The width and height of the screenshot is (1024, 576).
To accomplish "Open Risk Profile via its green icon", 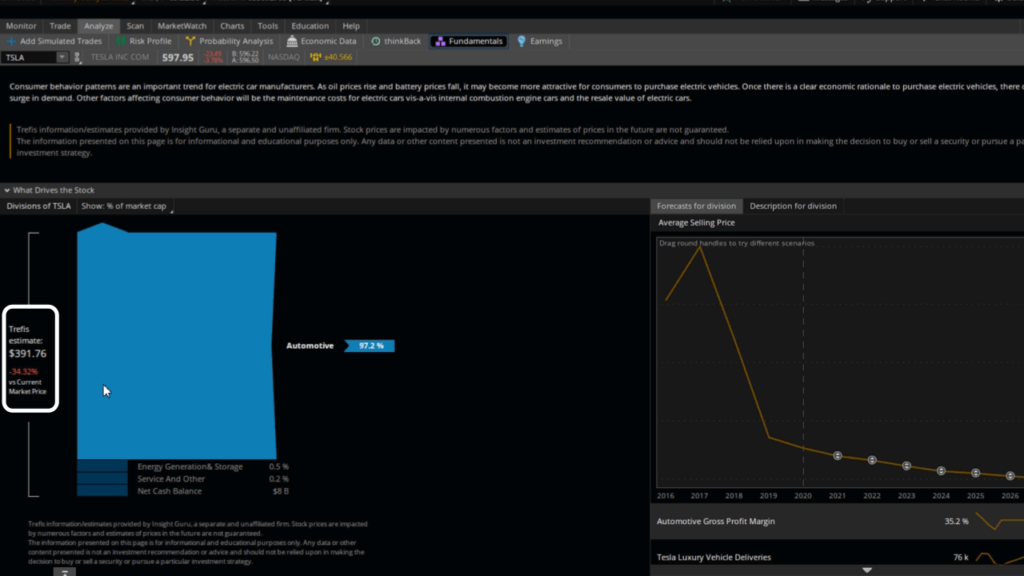I will click(x=121, y=41).
